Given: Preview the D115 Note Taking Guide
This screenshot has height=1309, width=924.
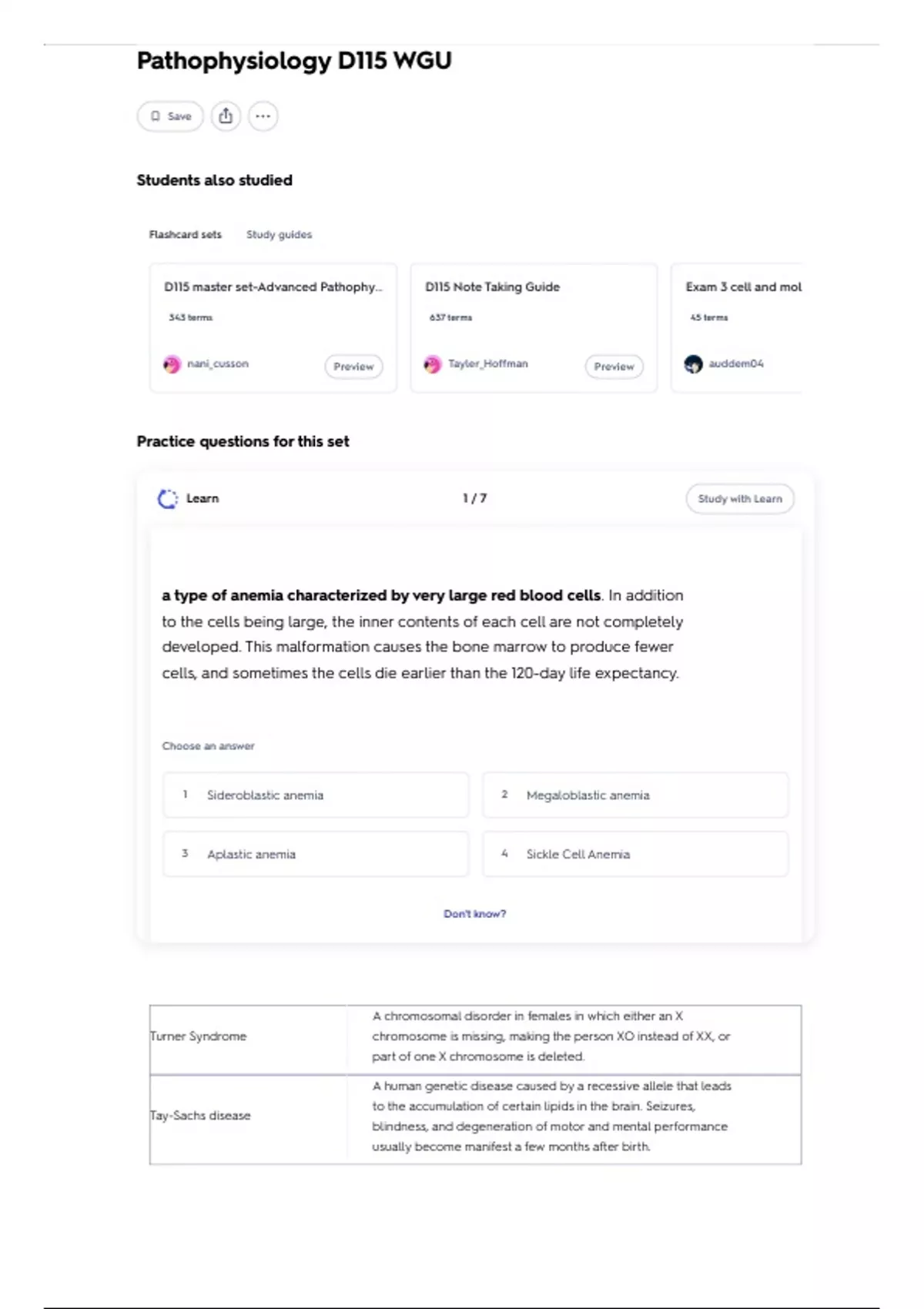Looking at the screenshot, I should 614,367.
